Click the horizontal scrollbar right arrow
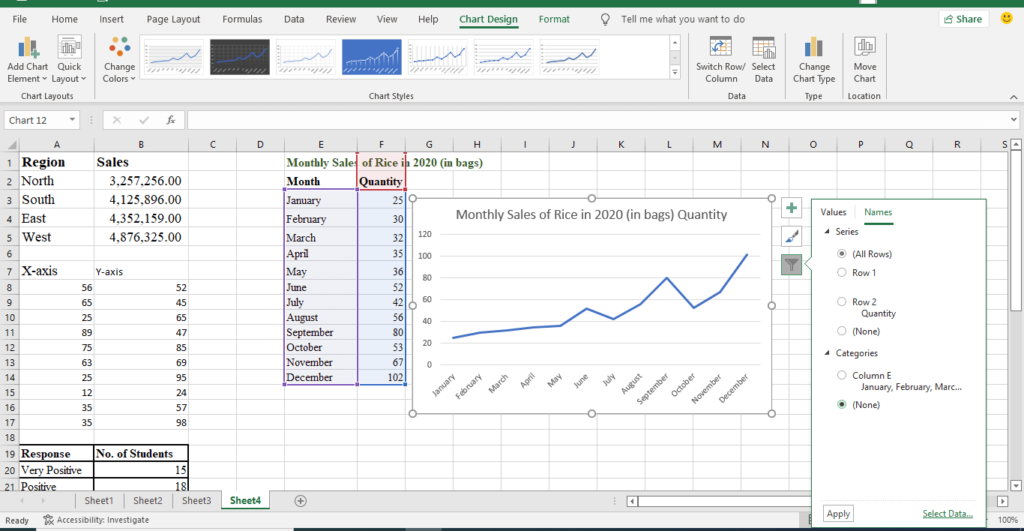This screenshot has width=1024, height=531. click(1002, 502)
